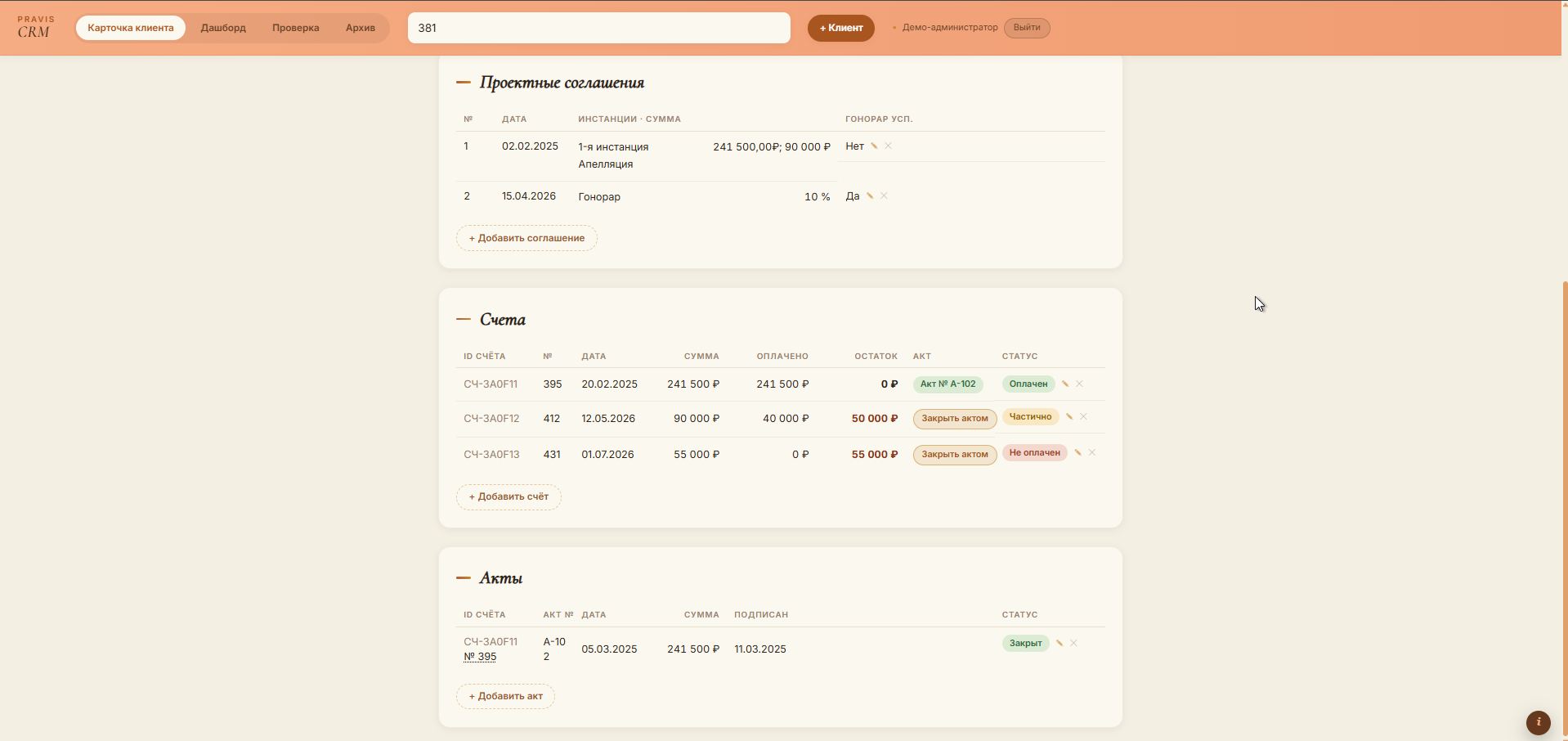Screen dimensions: 1568x741
Task: Delete agreement dated 15.04.2026
Action: point(884,196)
